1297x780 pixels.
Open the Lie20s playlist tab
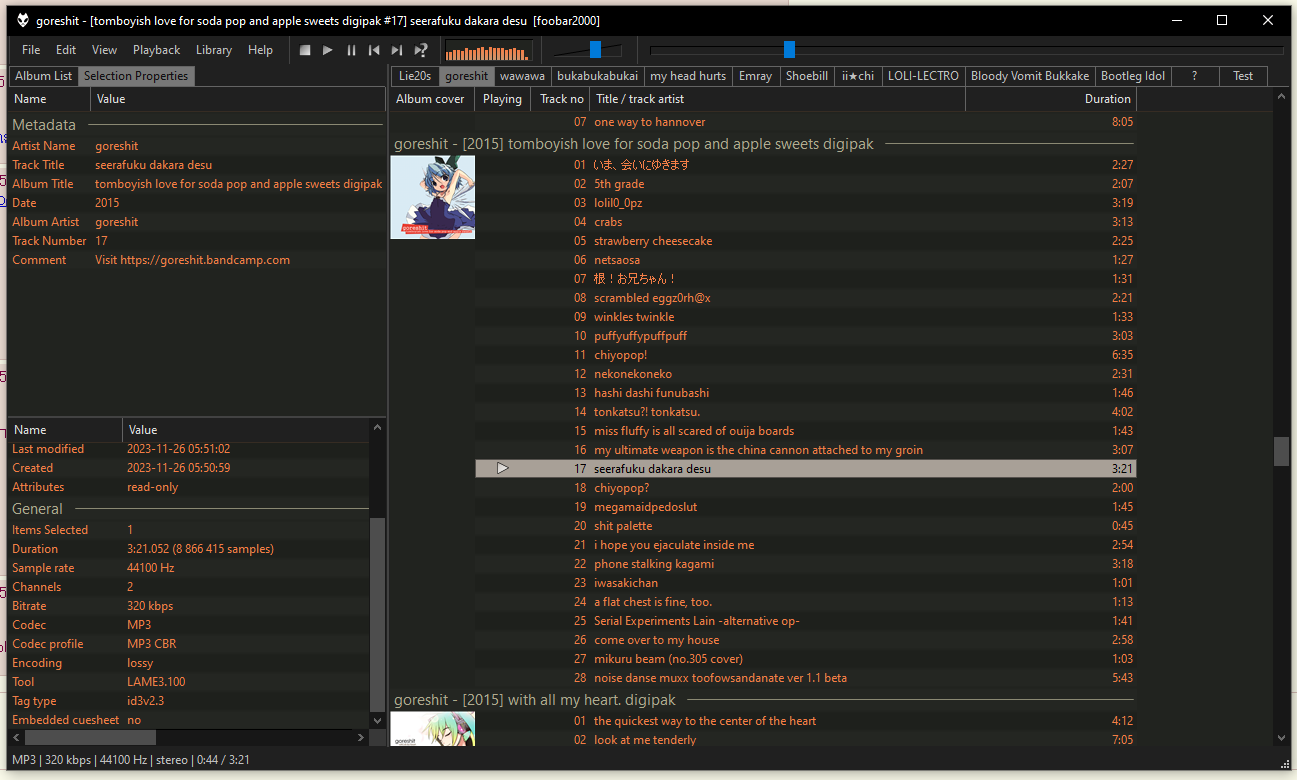click(x=415, y=76)
